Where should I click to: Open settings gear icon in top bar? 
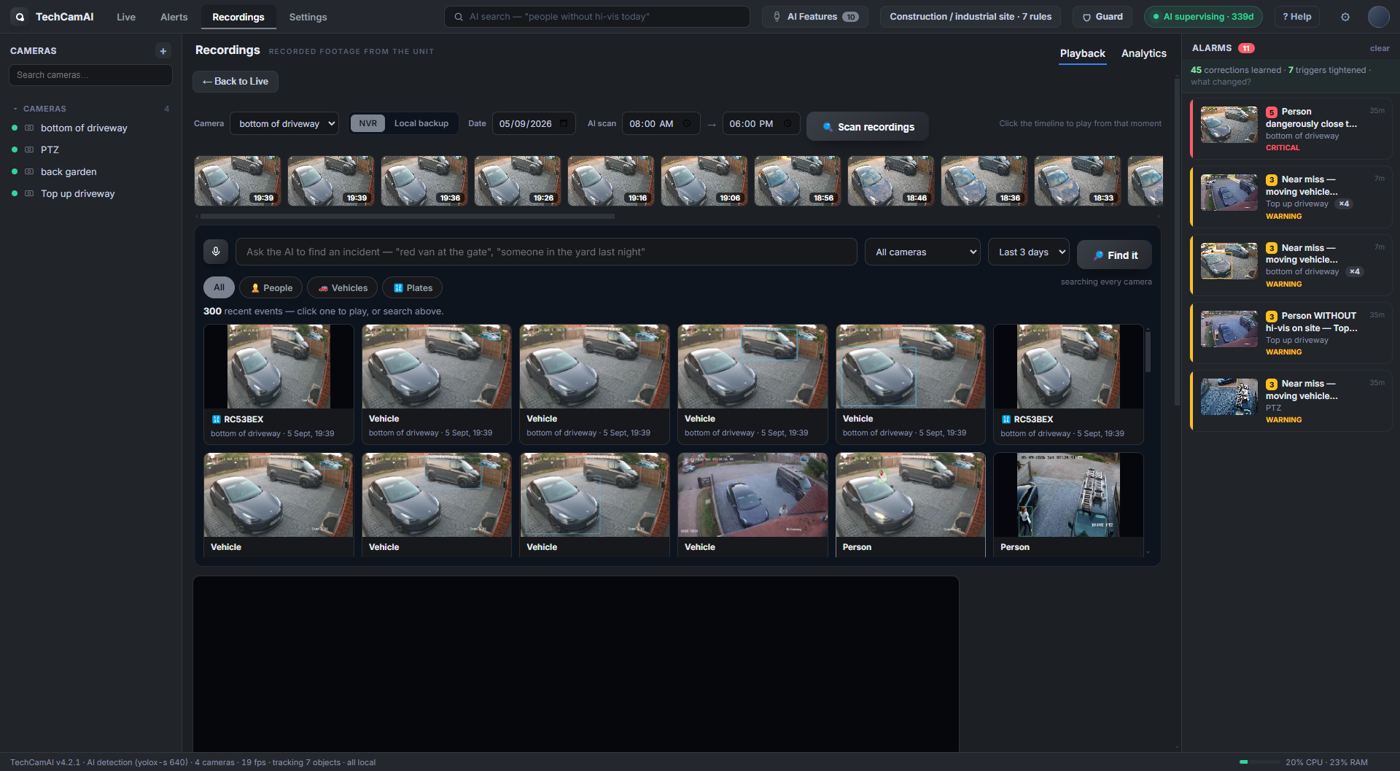[x=1345, y=17]
